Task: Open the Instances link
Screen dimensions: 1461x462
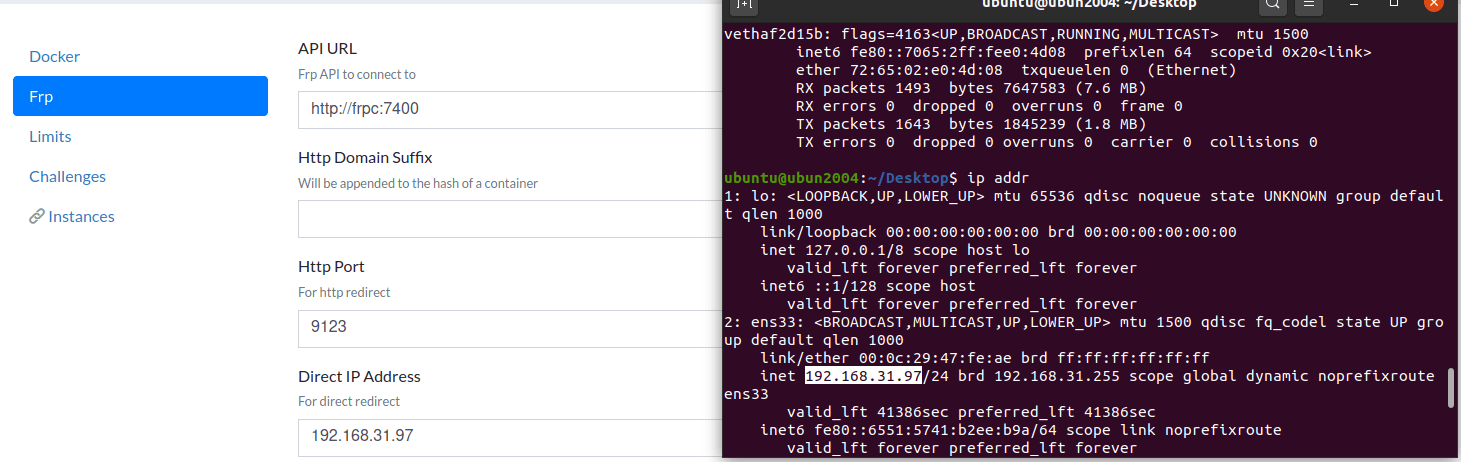Action: tap(81, 217)
